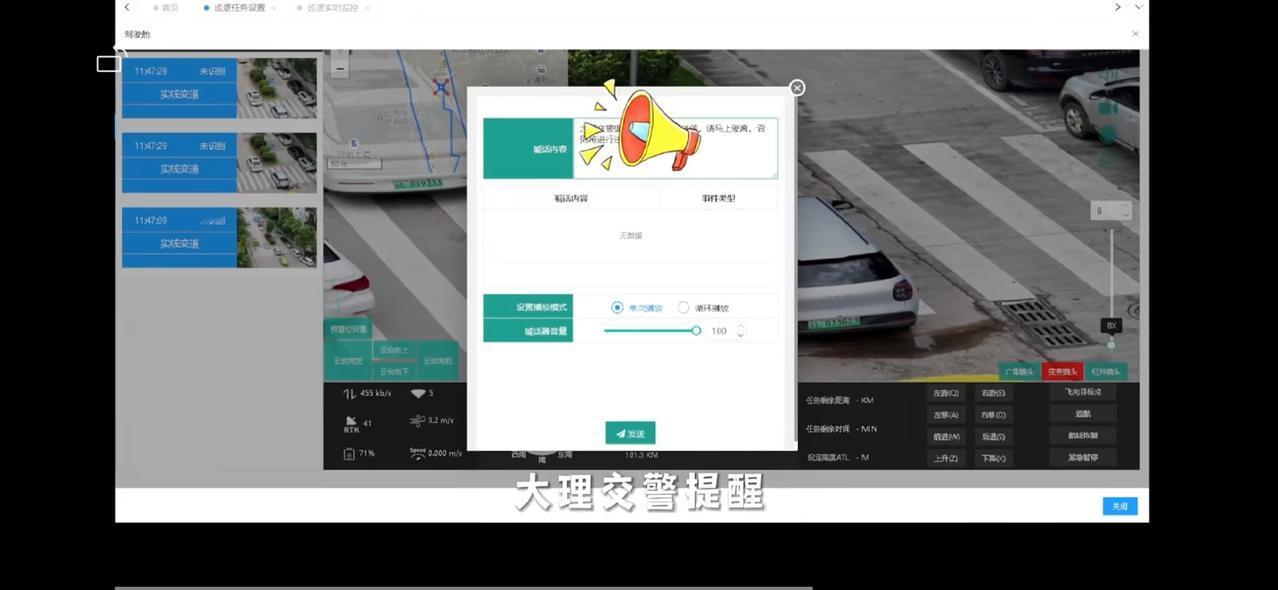Click the 3.2 m/s wind speed value

(x=441, y=421)
